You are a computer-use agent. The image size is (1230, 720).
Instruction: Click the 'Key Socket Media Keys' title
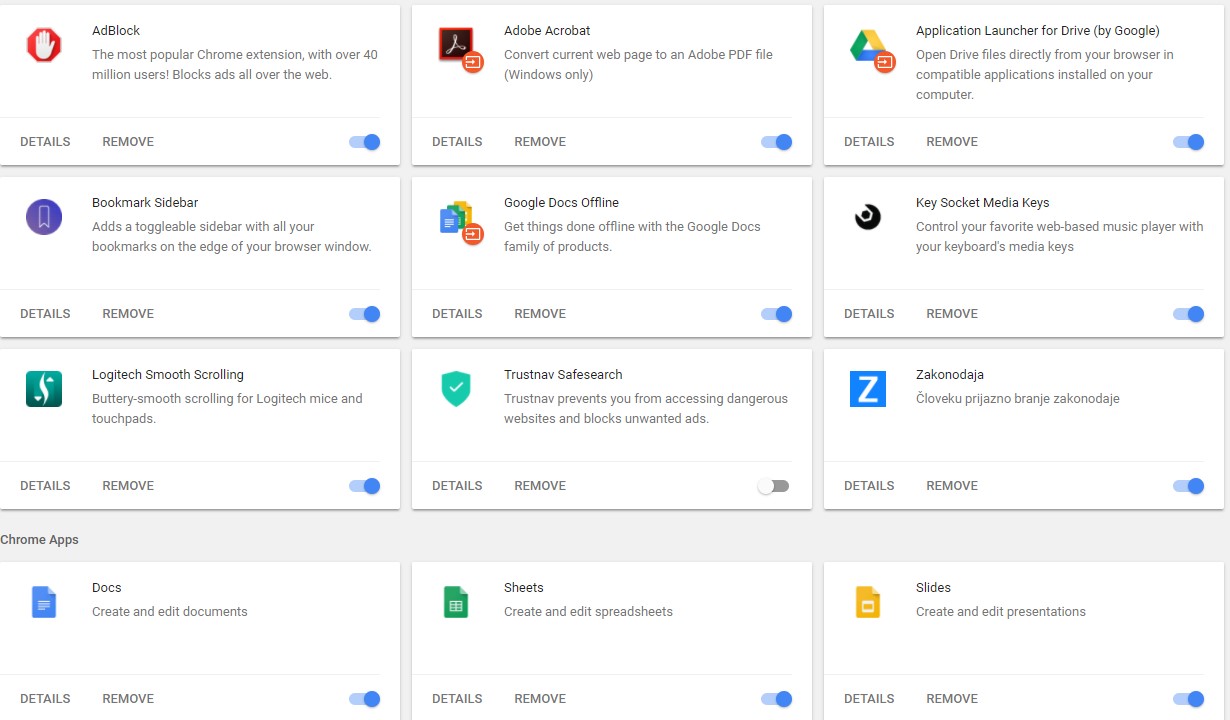[x=982, y=203]
